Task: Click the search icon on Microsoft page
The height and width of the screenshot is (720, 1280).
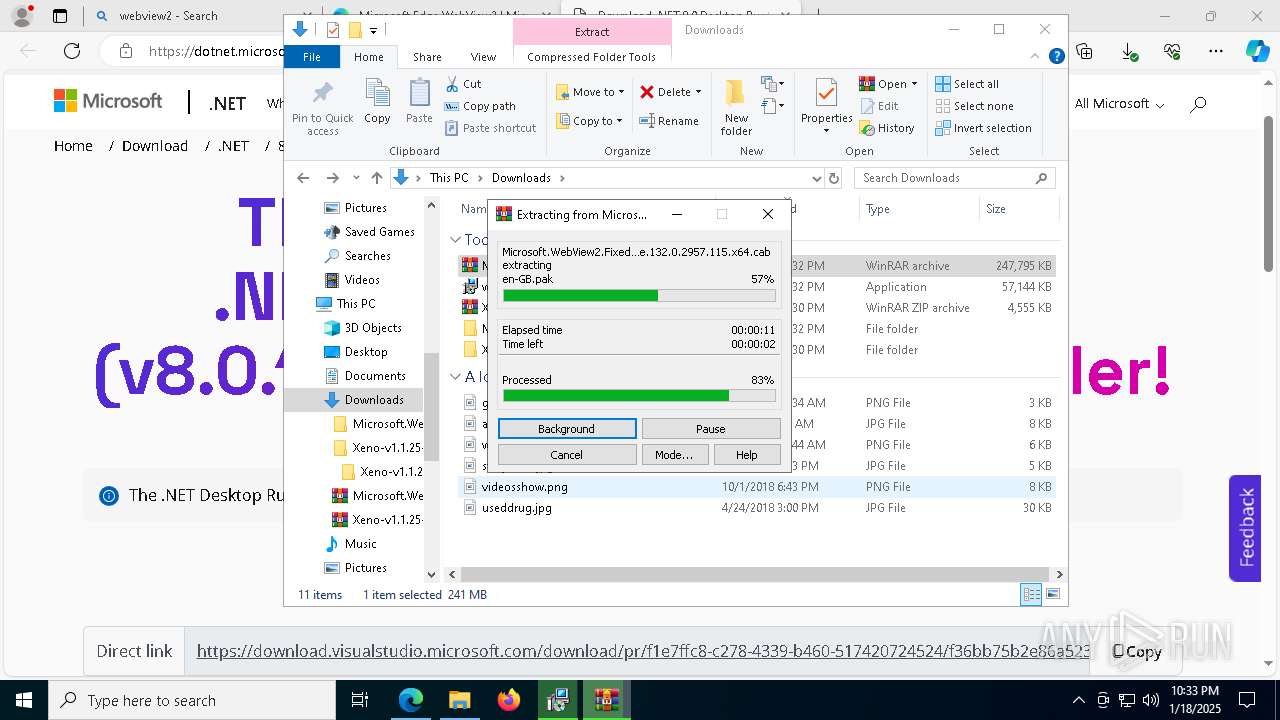Action: coord(1198,103)
